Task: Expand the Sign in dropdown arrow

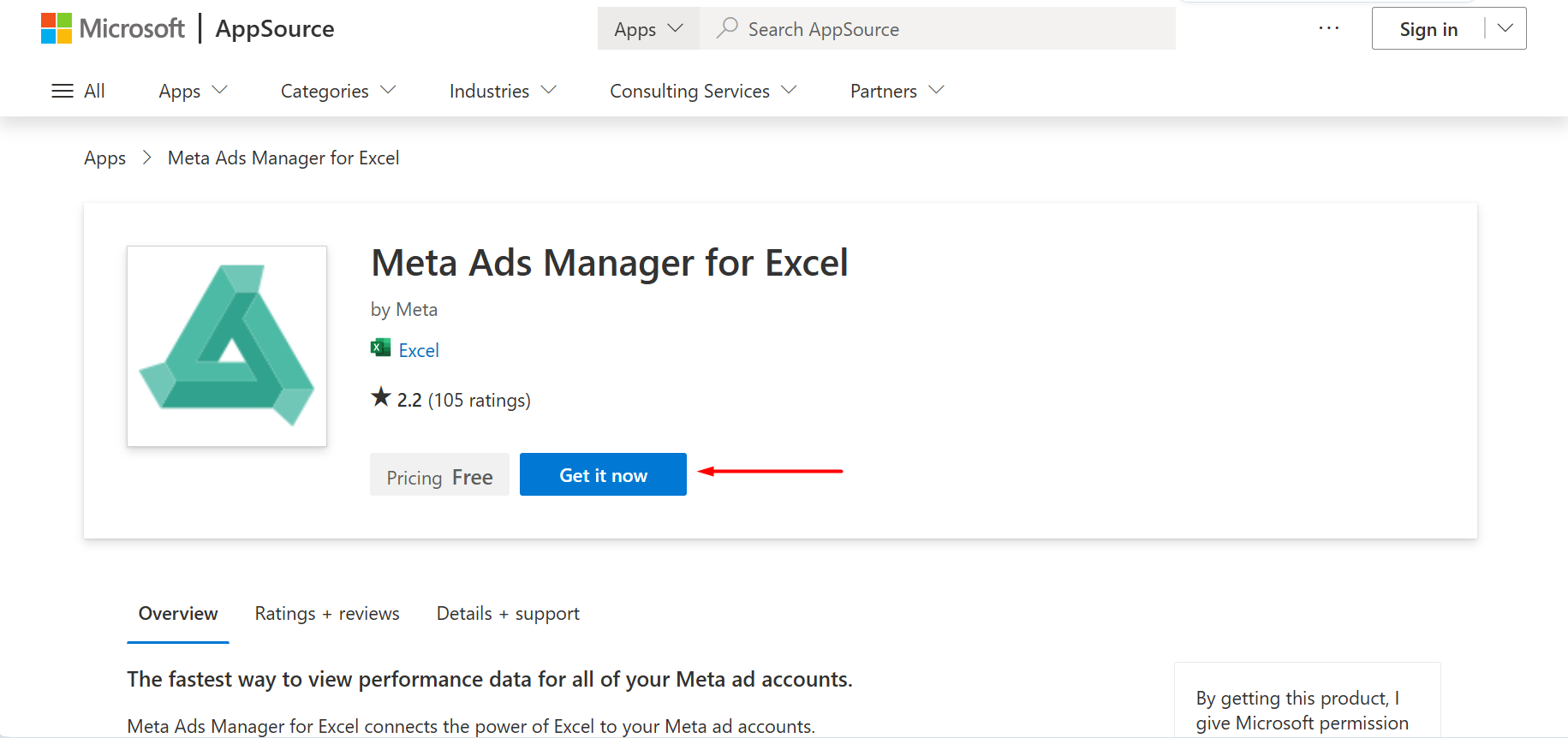Action: (x=1505, y=28)
